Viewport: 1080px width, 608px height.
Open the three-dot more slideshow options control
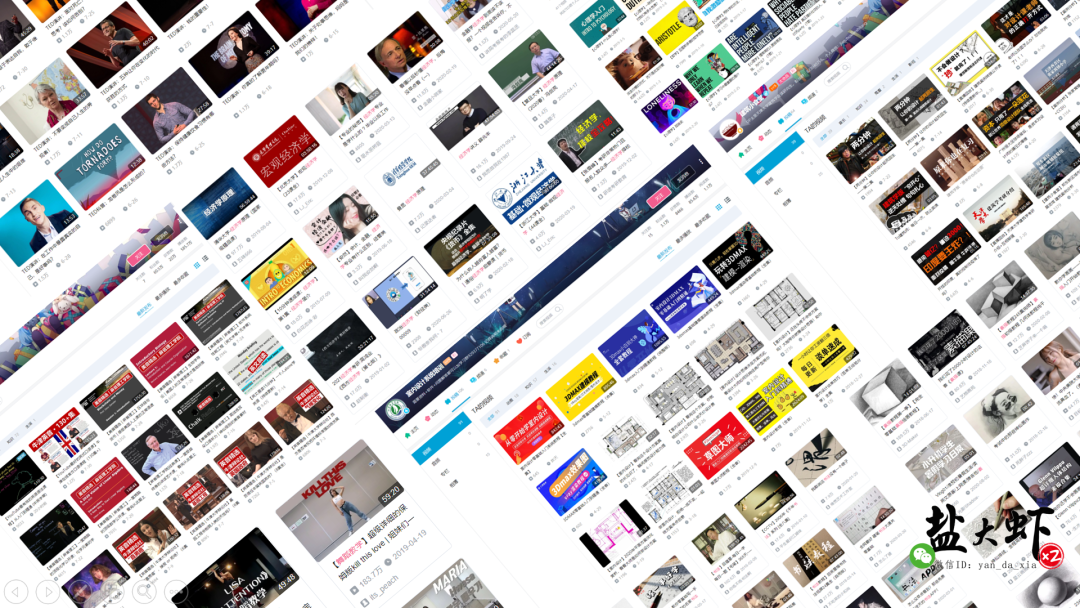(176, 591)
